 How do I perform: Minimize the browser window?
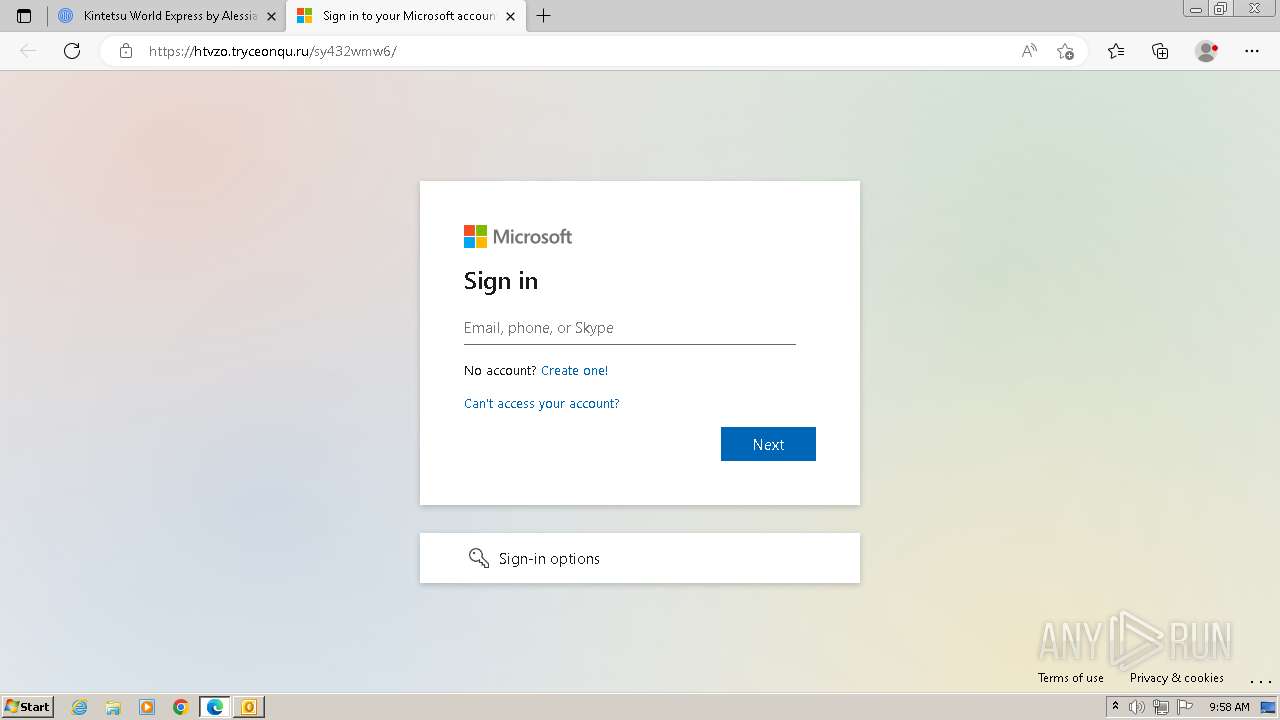pyautogui.click(x=1196, y=9)
